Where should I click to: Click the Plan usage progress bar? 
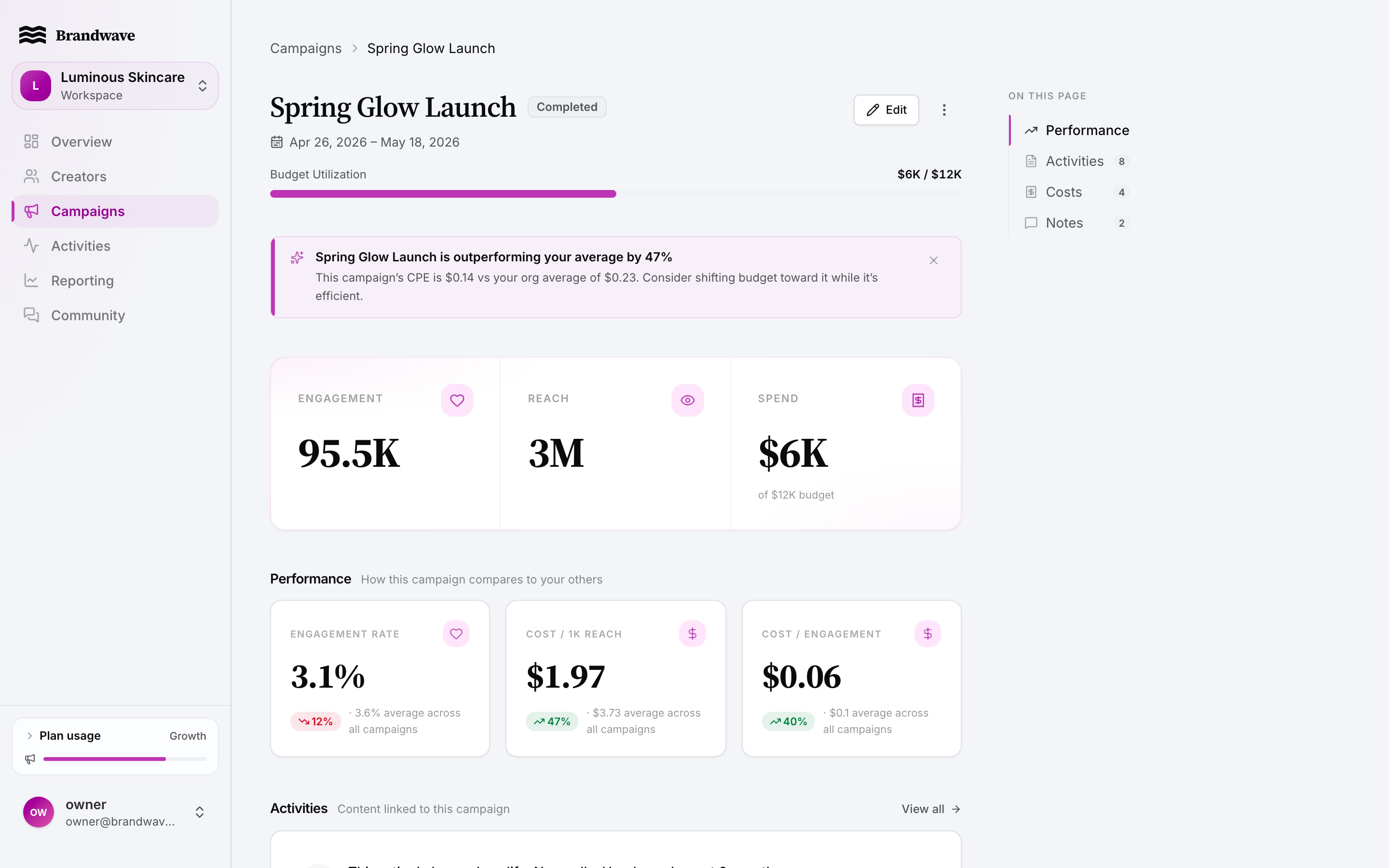[124, 759]
